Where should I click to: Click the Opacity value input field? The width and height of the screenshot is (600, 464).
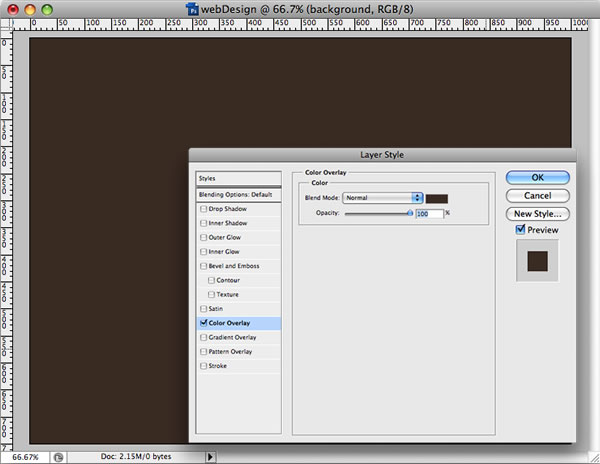pyautogui.click(x=429, y=213)
